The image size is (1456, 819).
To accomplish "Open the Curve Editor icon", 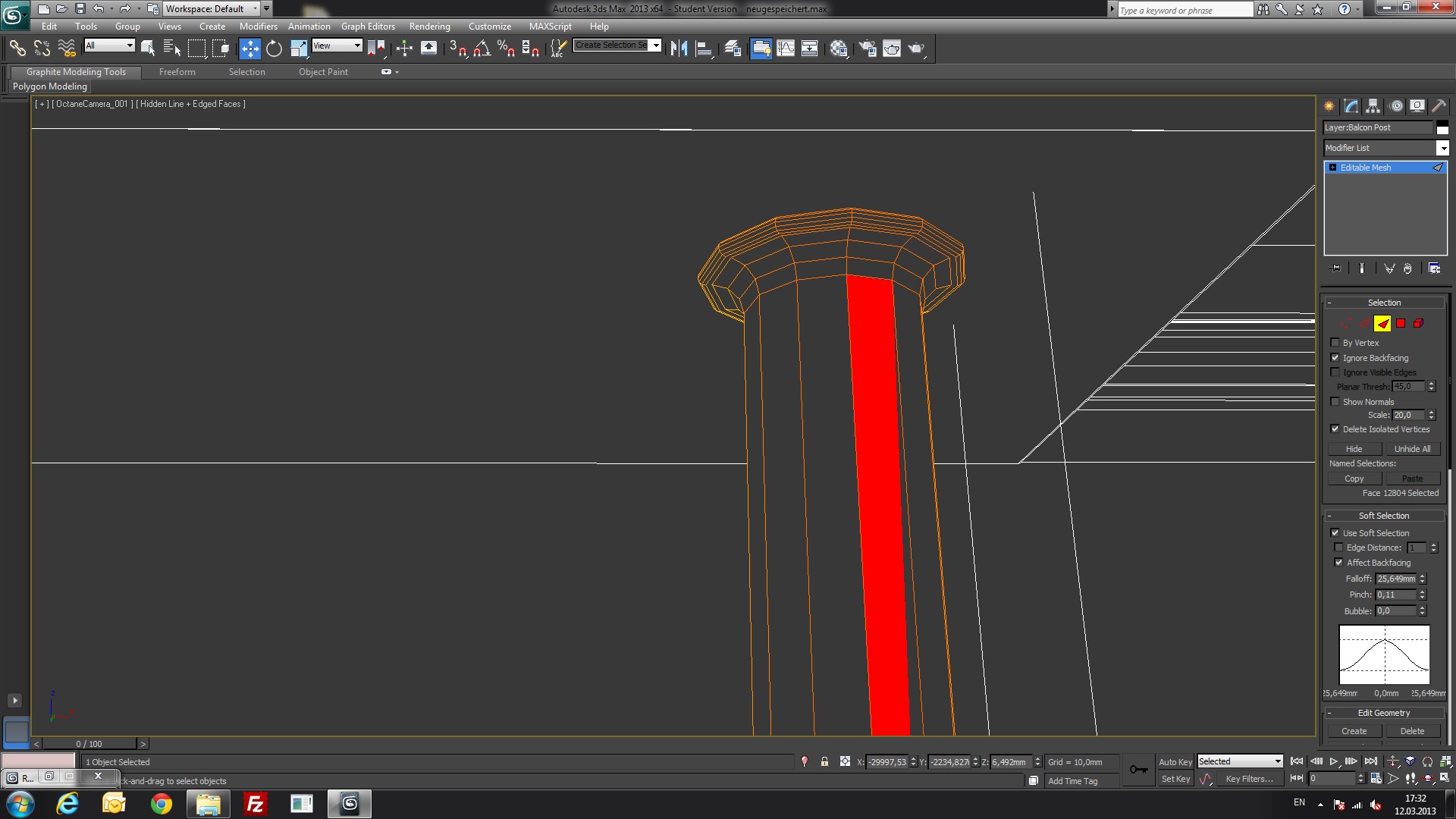I will [x=786, y=49].
